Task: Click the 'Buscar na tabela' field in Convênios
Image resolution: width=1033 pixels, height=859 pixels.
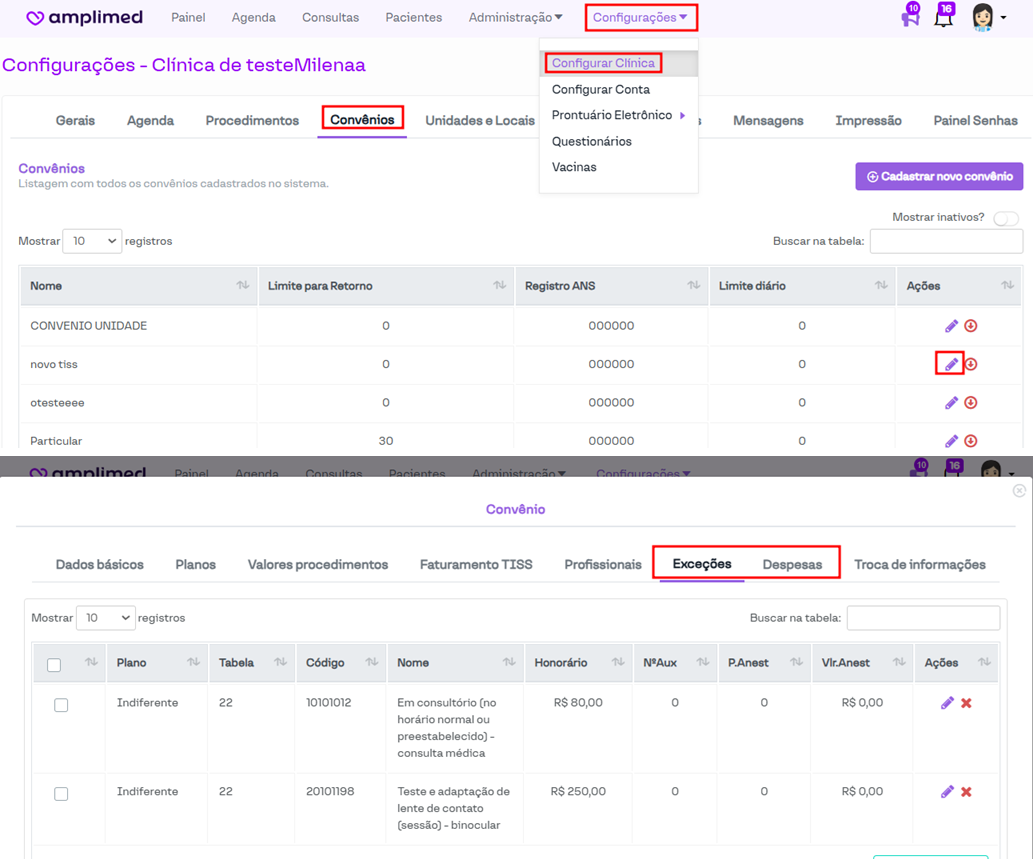Action: point(946,241)
